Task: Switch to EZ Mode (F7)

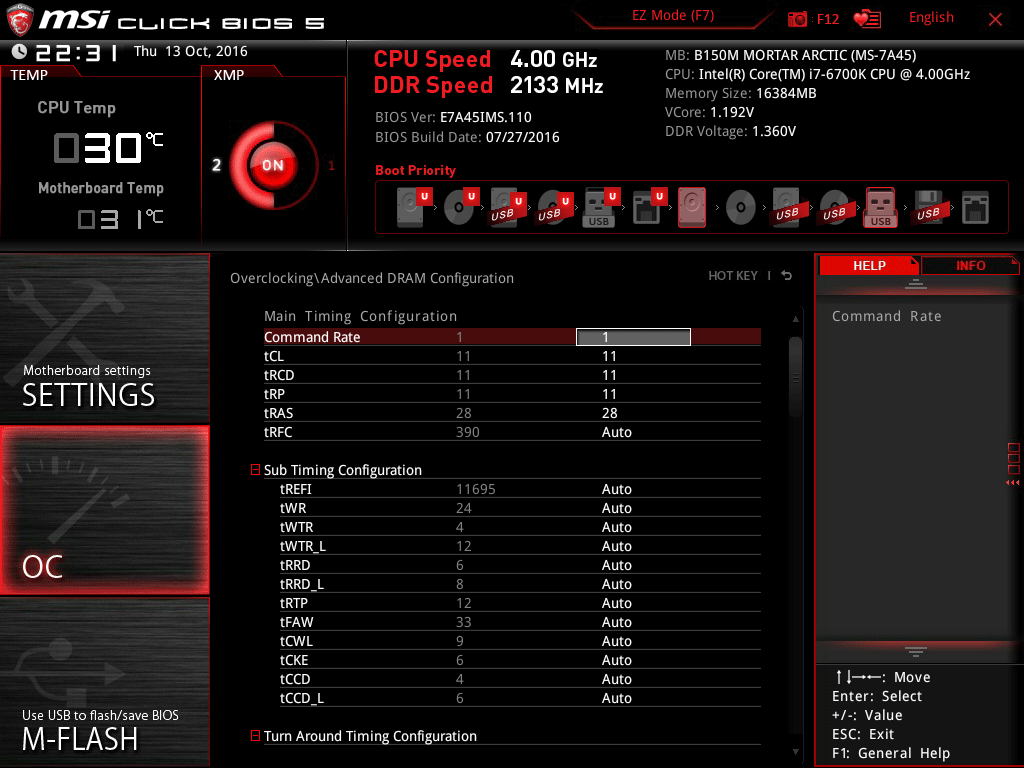Action: (673, 16)
